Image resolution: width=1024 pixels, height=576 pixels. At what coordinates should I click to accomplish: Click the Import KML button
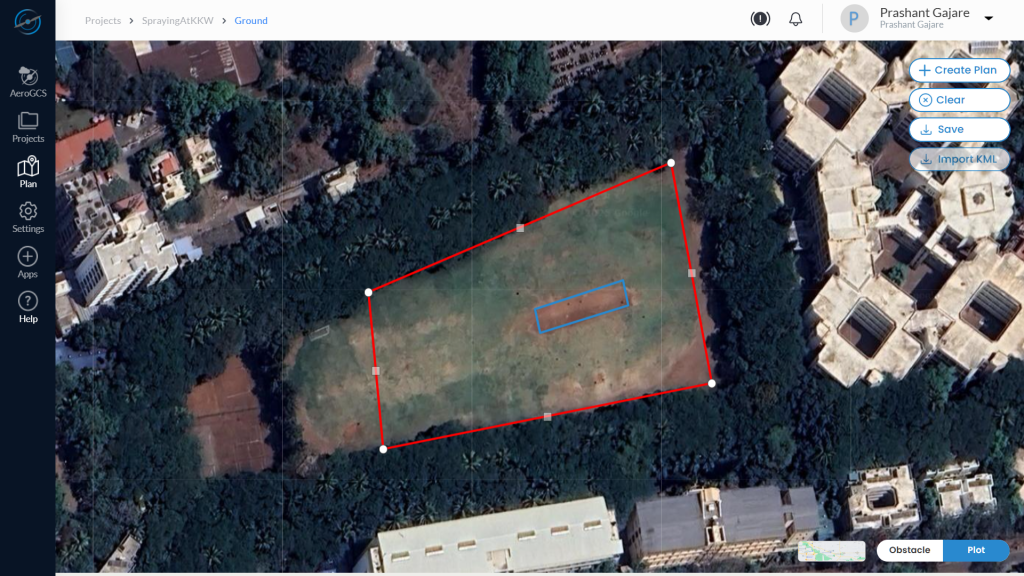[x=959, y=159]
